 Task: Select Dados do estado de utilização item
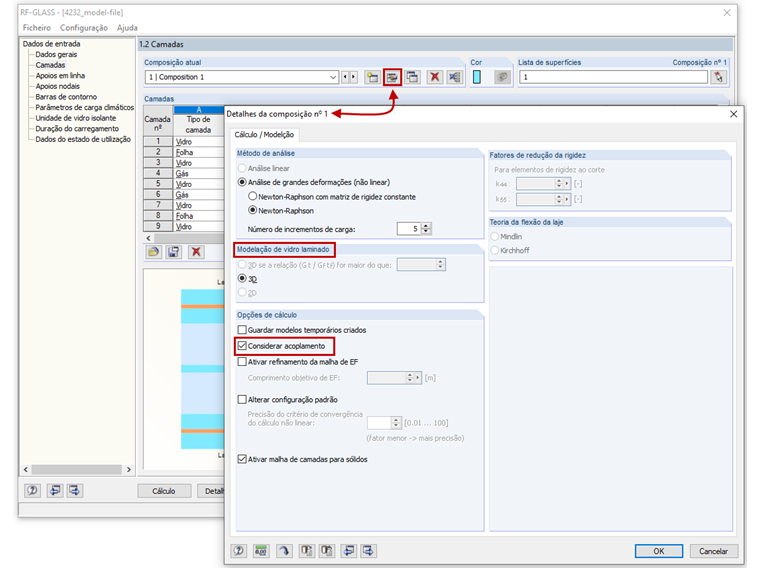83,139
